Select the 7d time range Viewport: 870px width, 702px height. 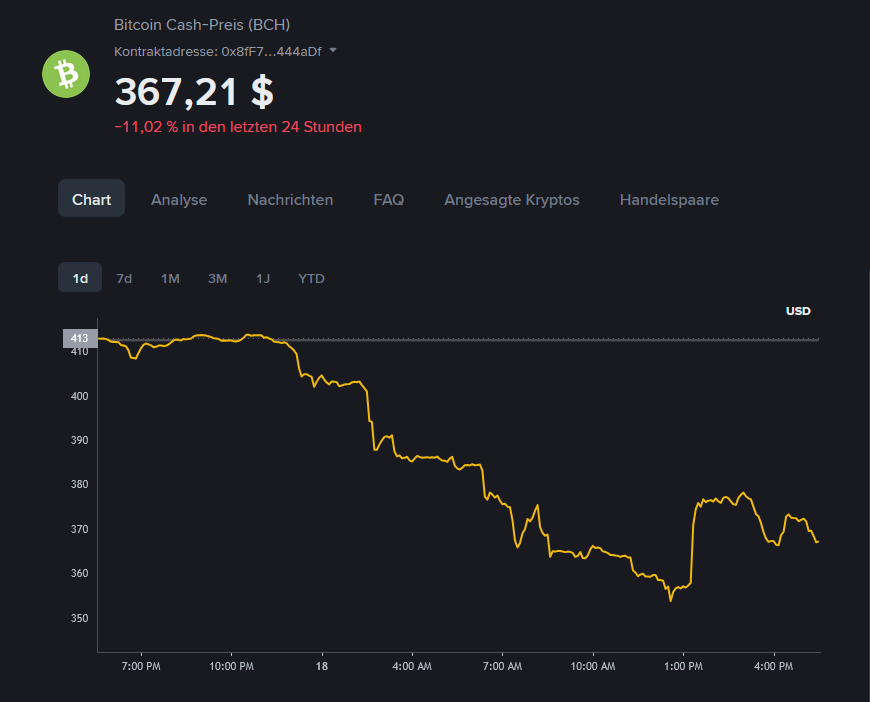(x=124, y=279)
